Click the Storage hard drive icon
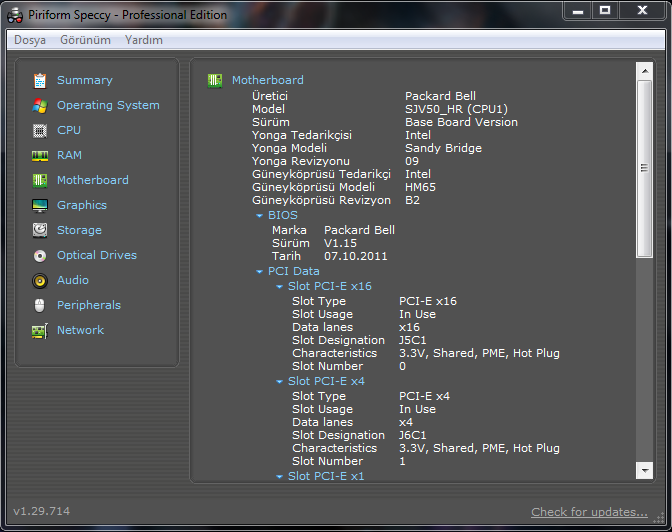Image resolution: width=672 pixels, height=532 pixels. tap(40, 230)
